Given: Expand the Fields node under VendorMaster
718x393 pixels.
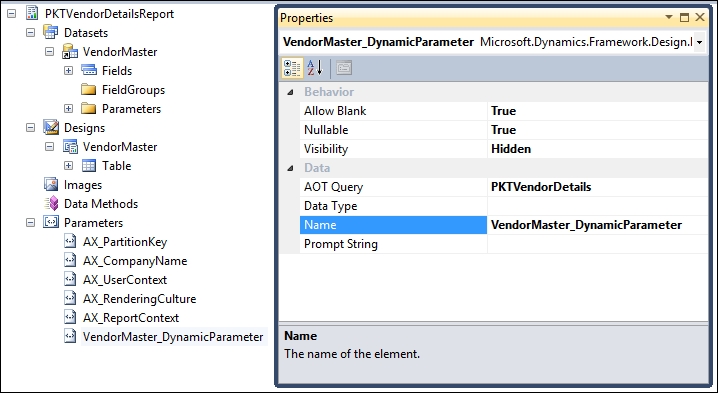Looking at the screenshot, I should pos(68,71).
